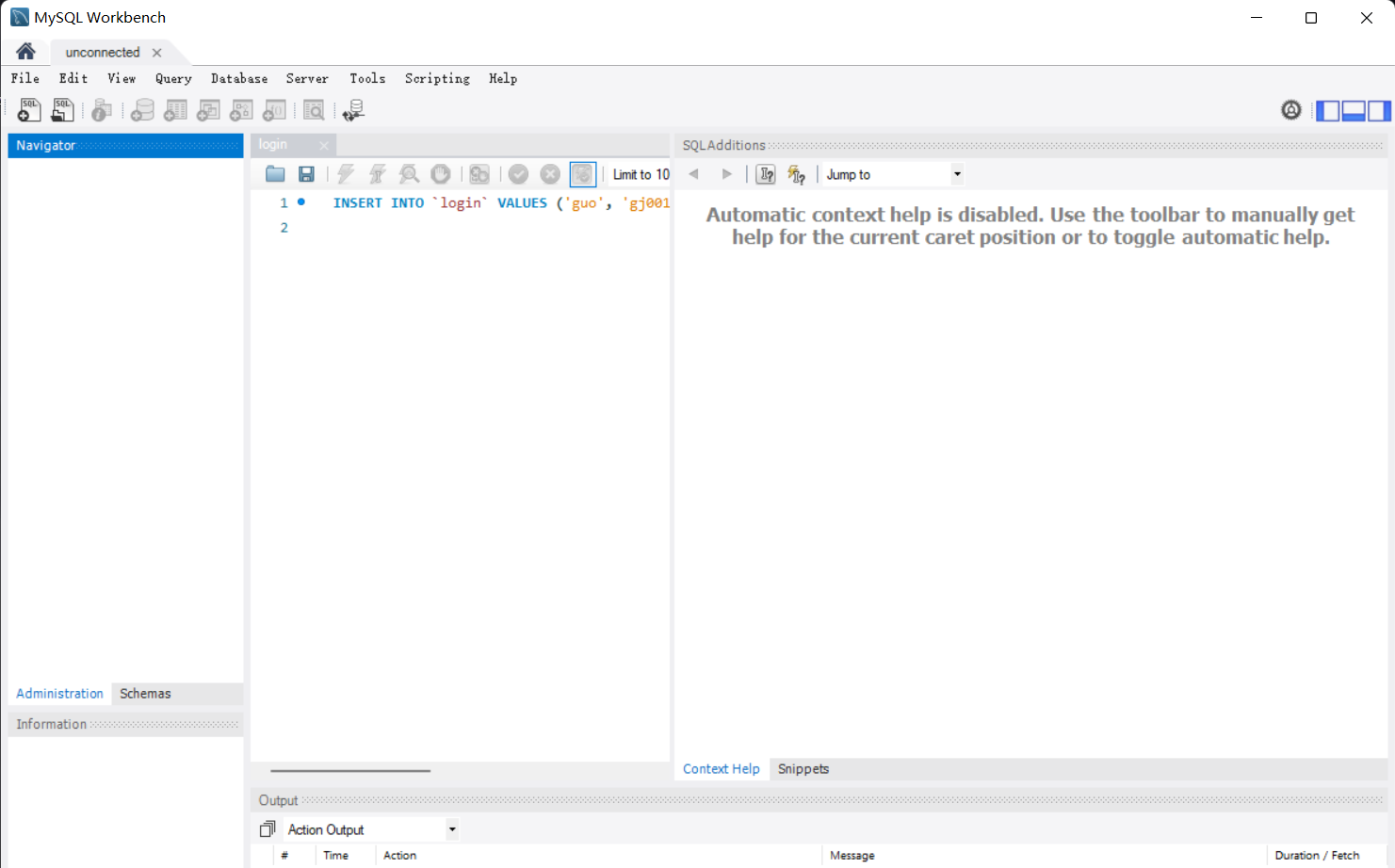Toggle continue-on-error execution icon

[x=479, y=174]
